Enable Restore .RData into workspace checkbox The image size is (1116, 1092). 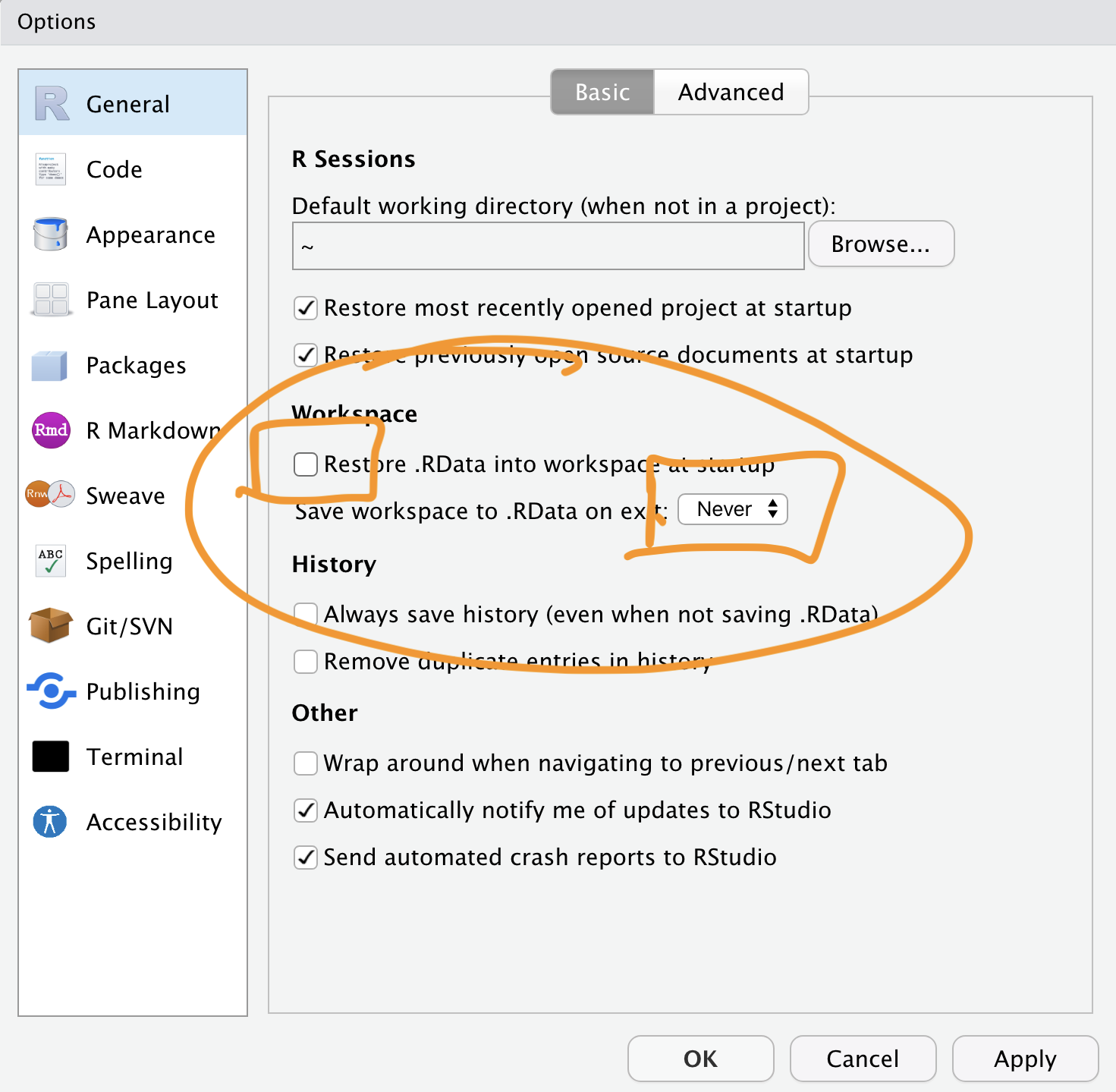(x=306, y=464)
